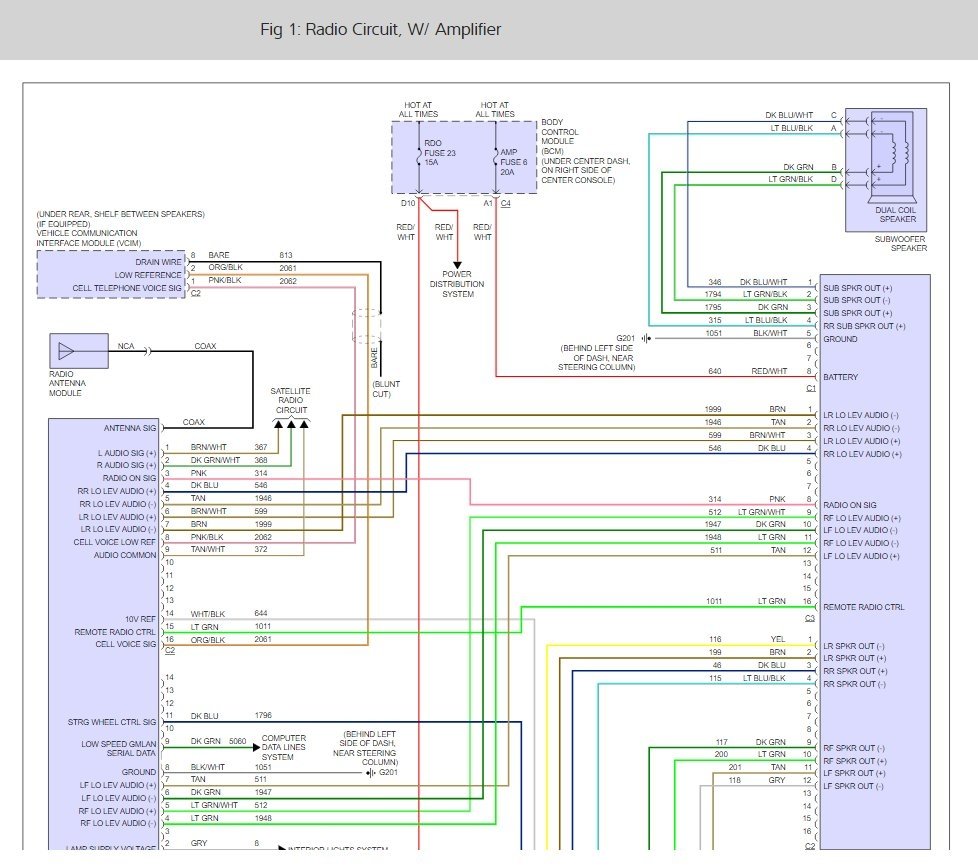
Task: Click the "LF SPKR OUT (-)" label
Action: [x=853, y=786]
